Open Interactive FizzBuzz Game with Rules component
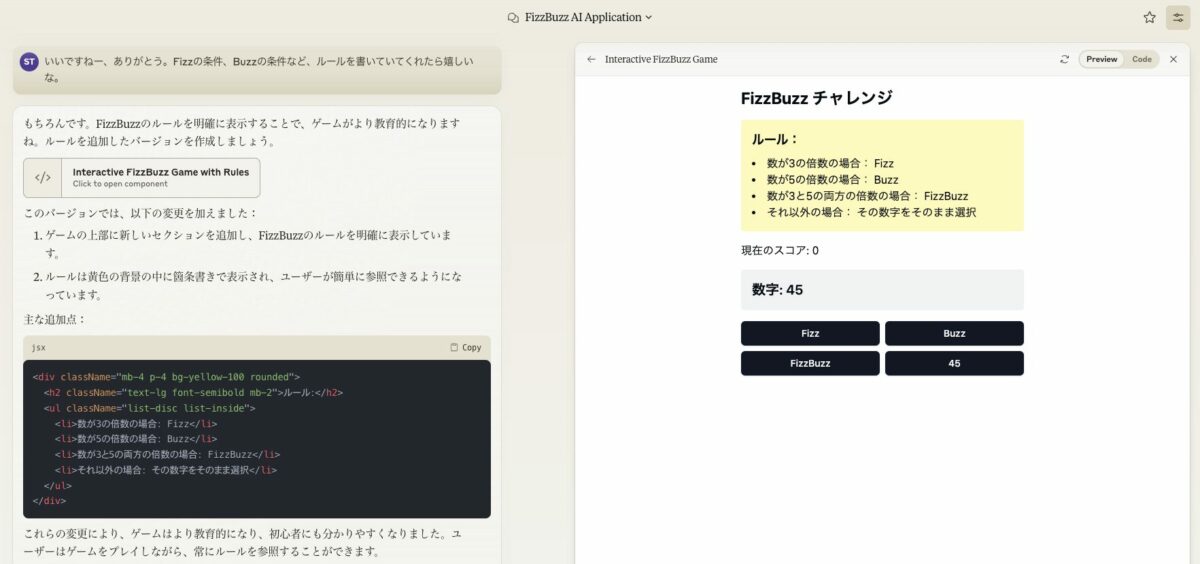Image resolution: width=1200 pixels, height=564 pixels. coord(142,177)
